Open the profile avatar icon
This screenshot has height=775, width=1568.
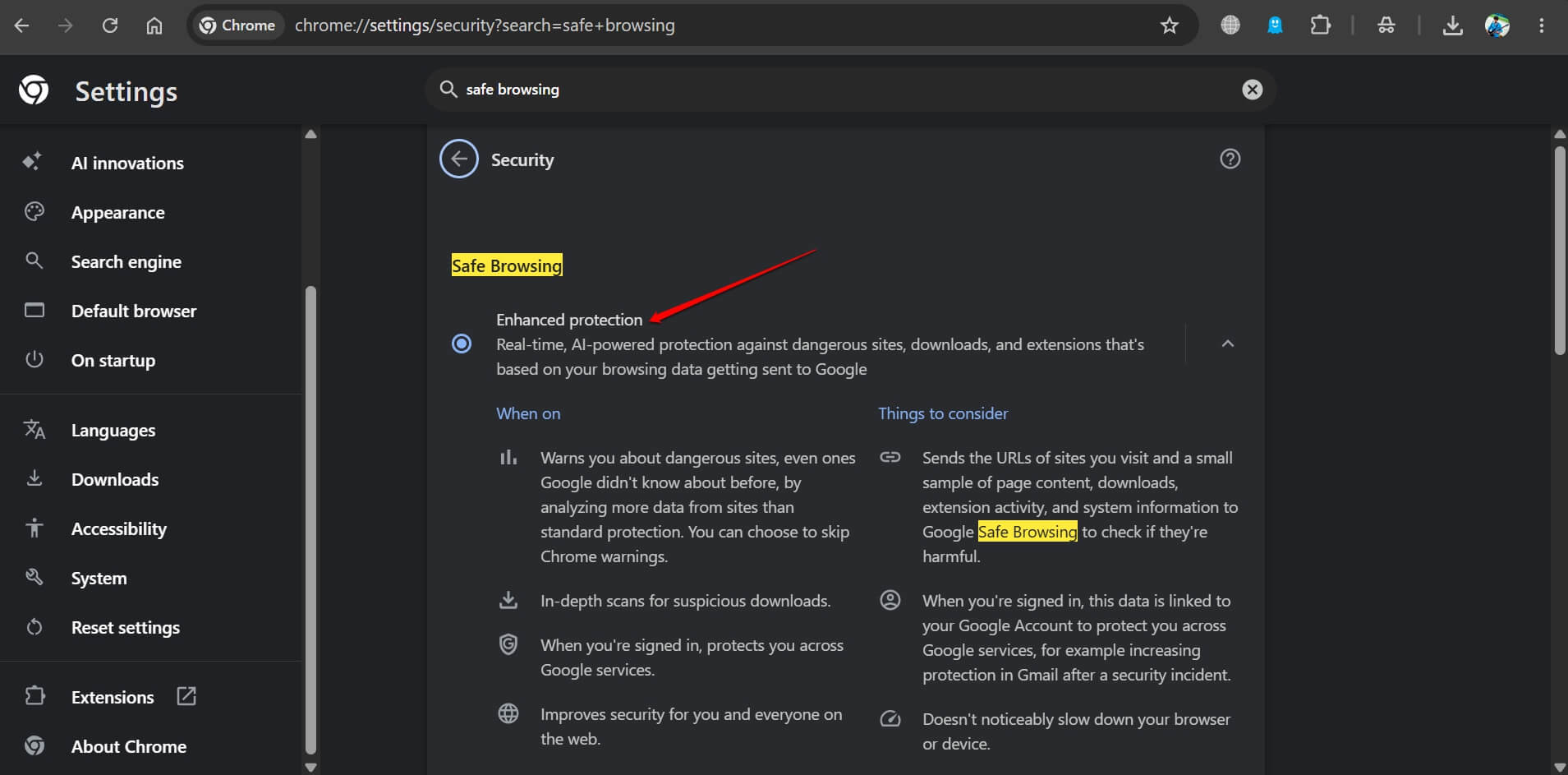point(1497,25)
